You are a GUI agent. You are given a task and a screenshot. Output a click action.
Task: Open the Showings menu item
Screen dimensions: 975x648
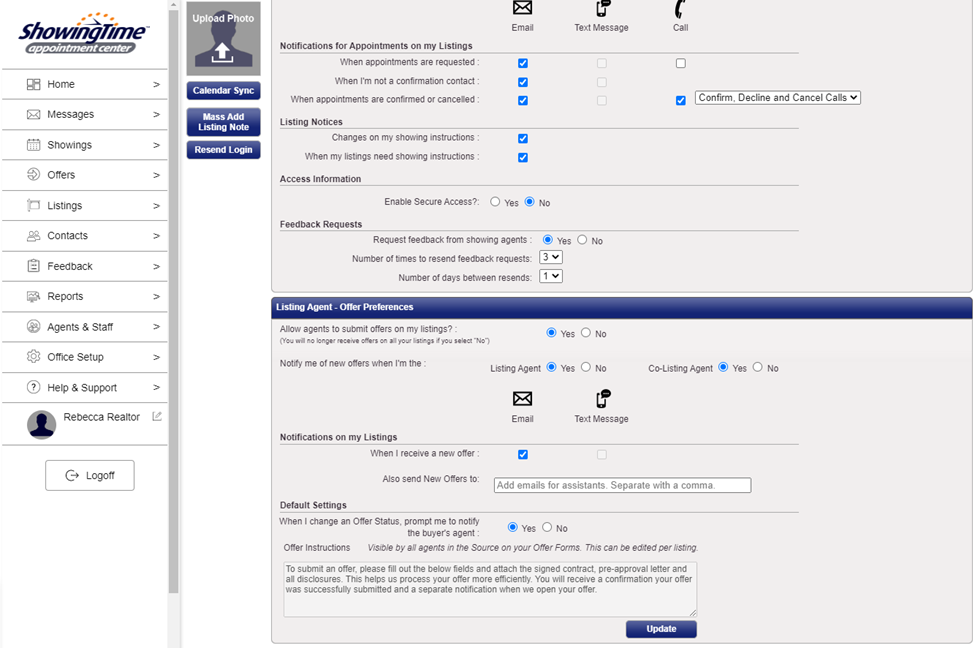[85, 145]
